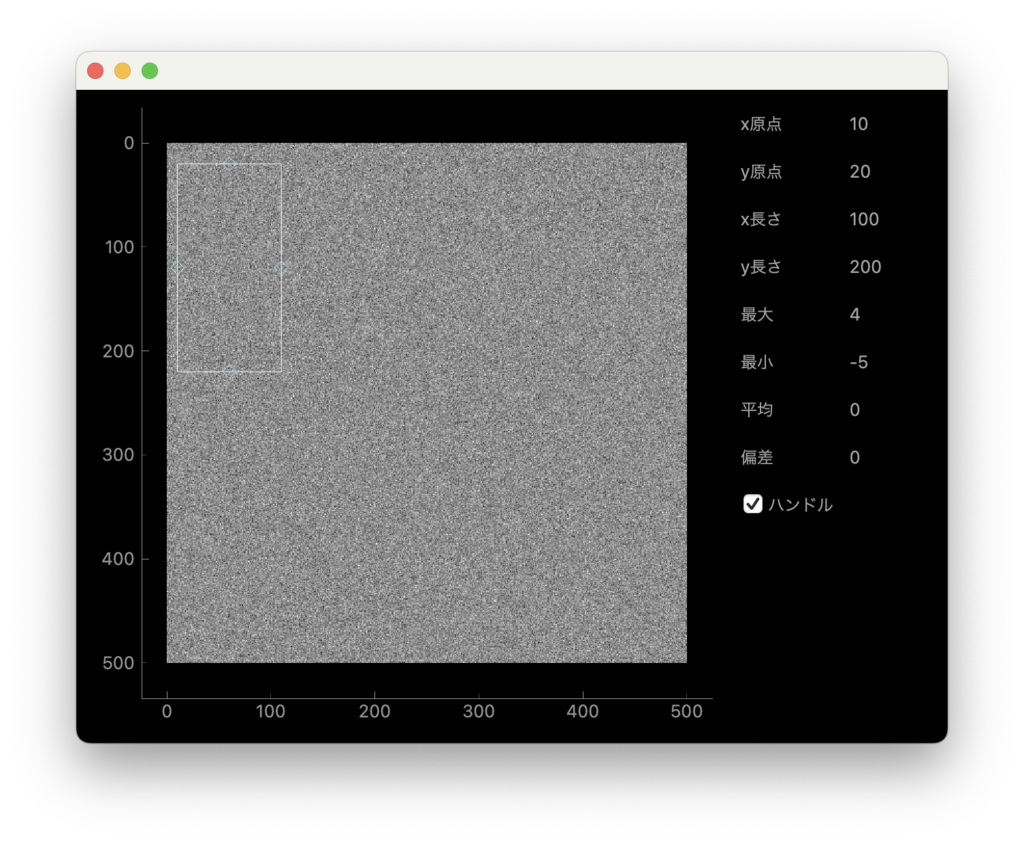
Task: Click the 400 tick on the horizontal axis
Action: 583,711
